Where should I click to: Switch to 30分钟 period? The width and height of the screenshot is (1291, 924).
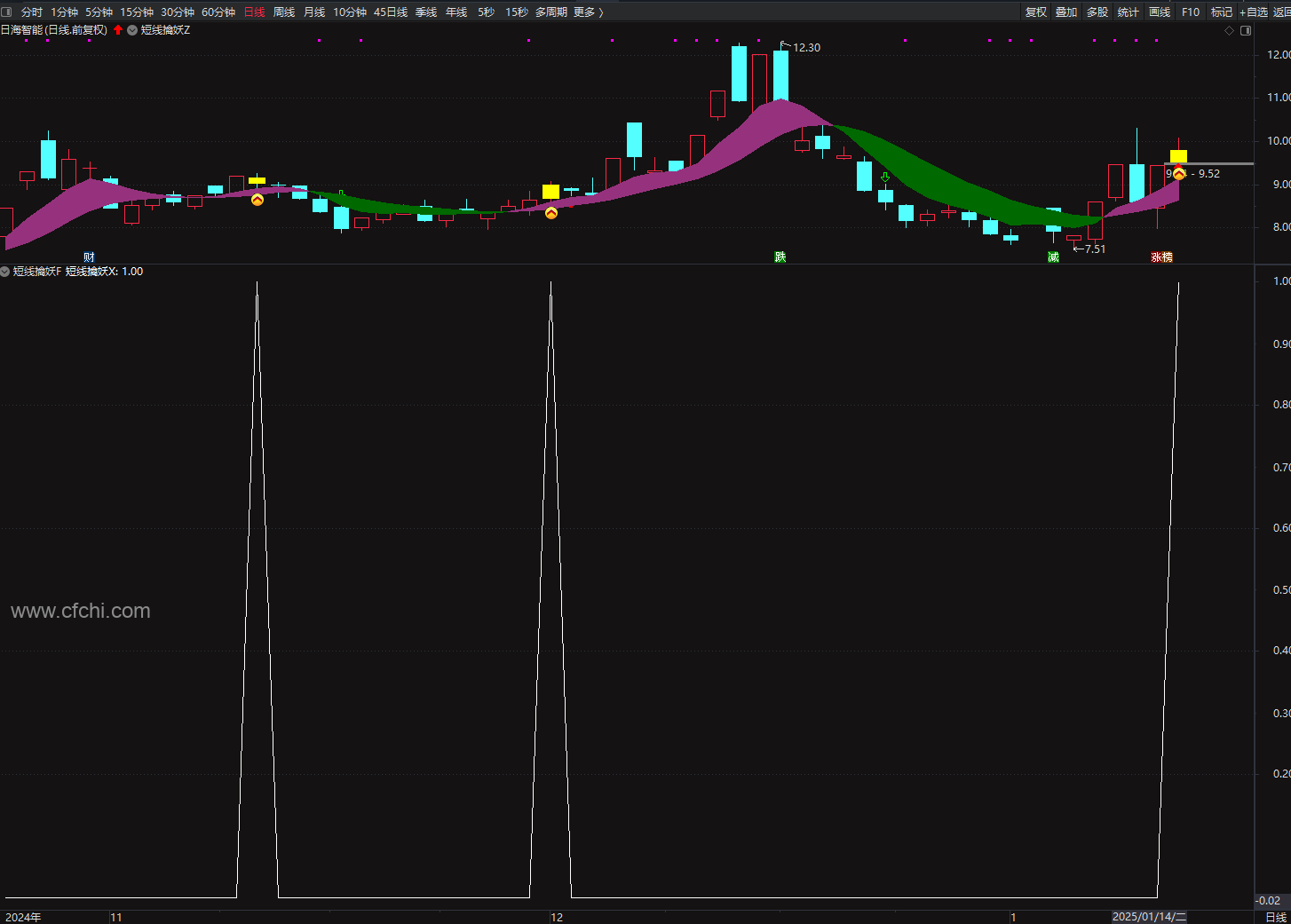pos(178,12)
